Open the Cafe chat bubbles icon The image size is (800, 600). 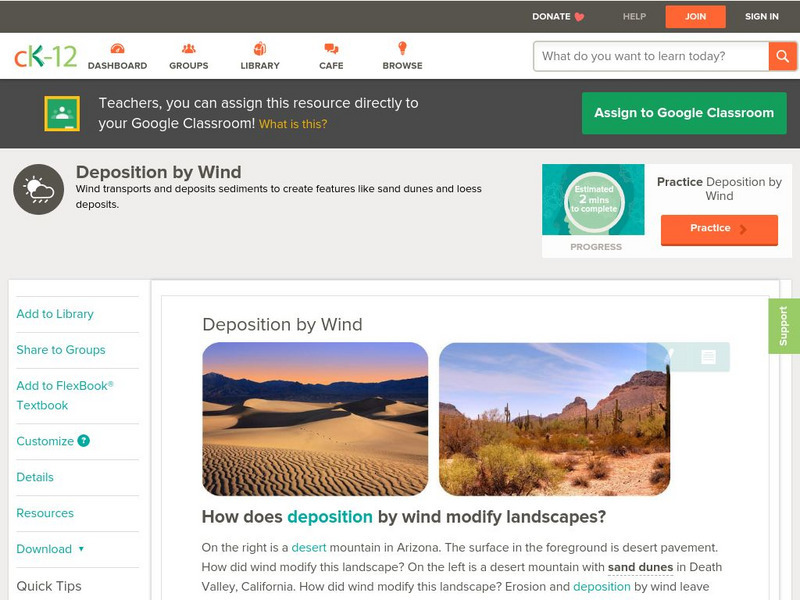tap(331, 48)
